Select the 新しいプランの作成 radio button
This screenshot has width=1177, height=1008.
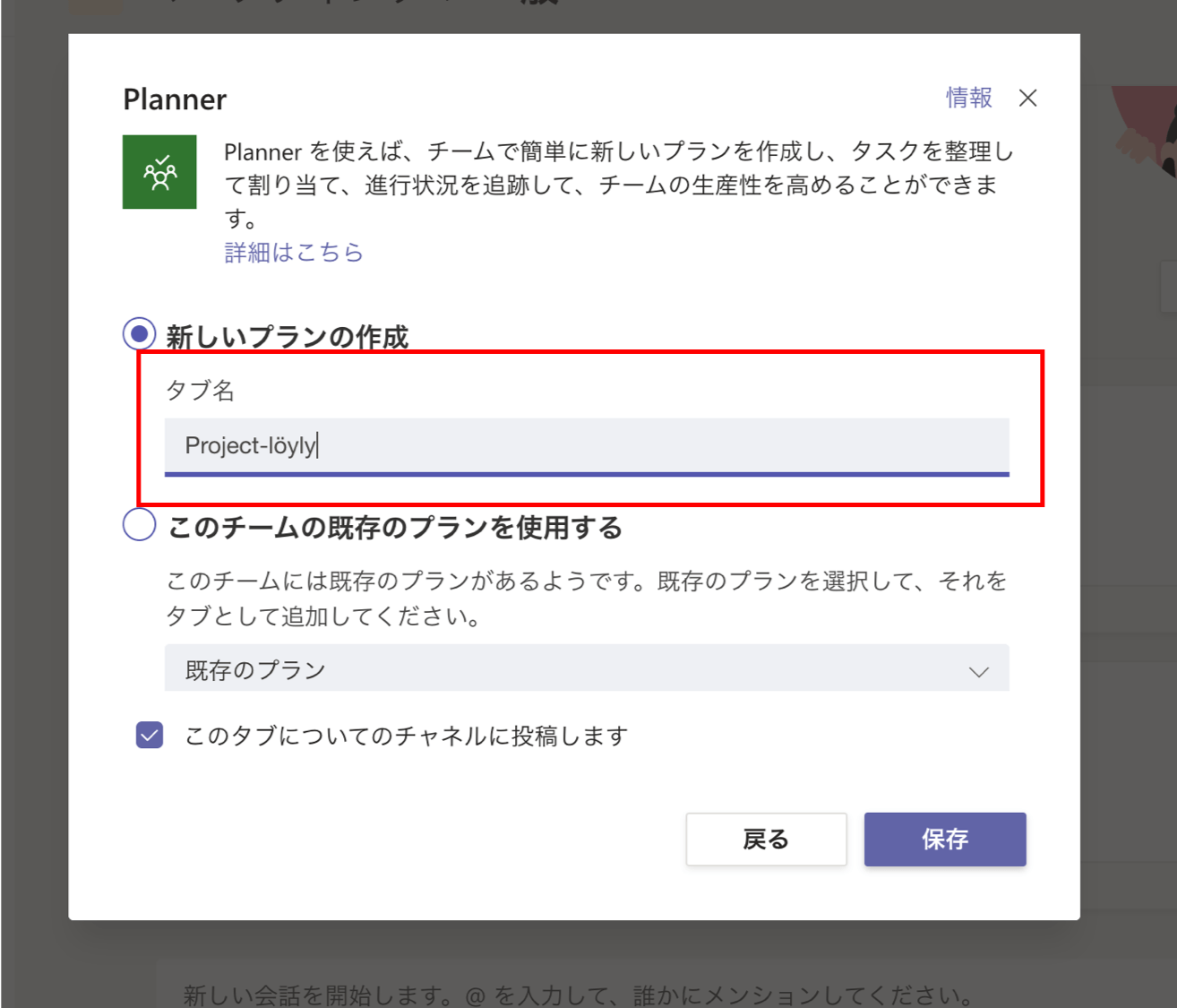pyautogui.click(x=139, y=334)
